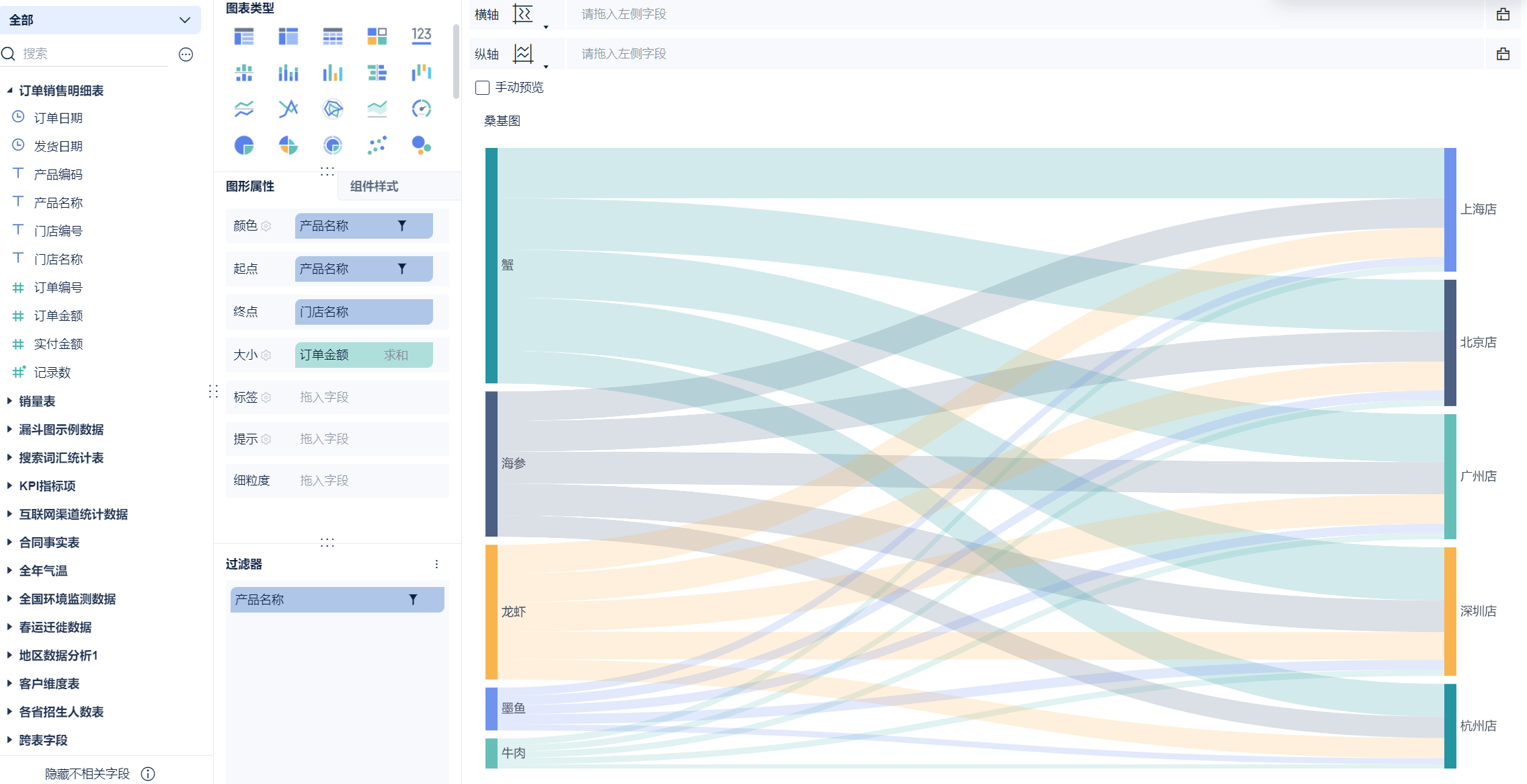The height and width of the screenshot is (784, 1527).
Task: Choose the bubble chart type icon
Action: [x=422, y=145]
